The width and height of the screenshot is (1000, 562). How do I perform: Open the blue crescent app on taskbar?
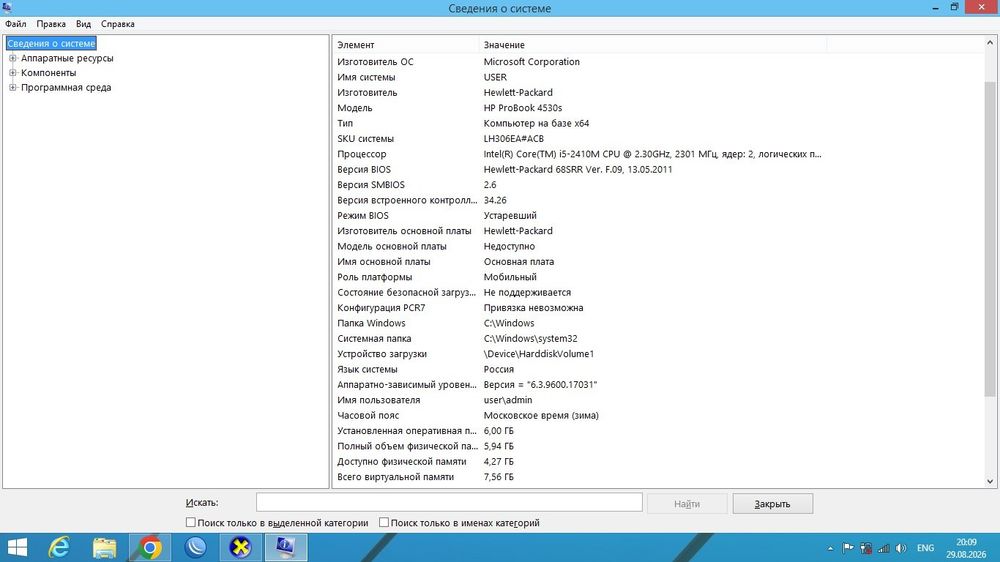click(195, 547)
